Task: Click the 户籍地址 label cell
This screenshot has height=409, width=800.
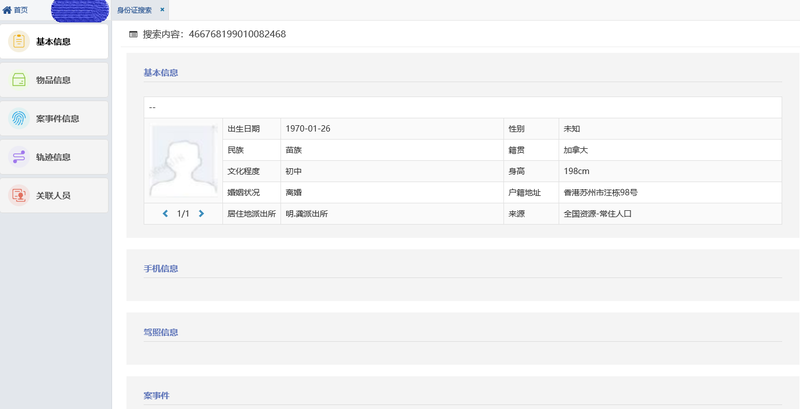Action: click(x=531, y=192)
